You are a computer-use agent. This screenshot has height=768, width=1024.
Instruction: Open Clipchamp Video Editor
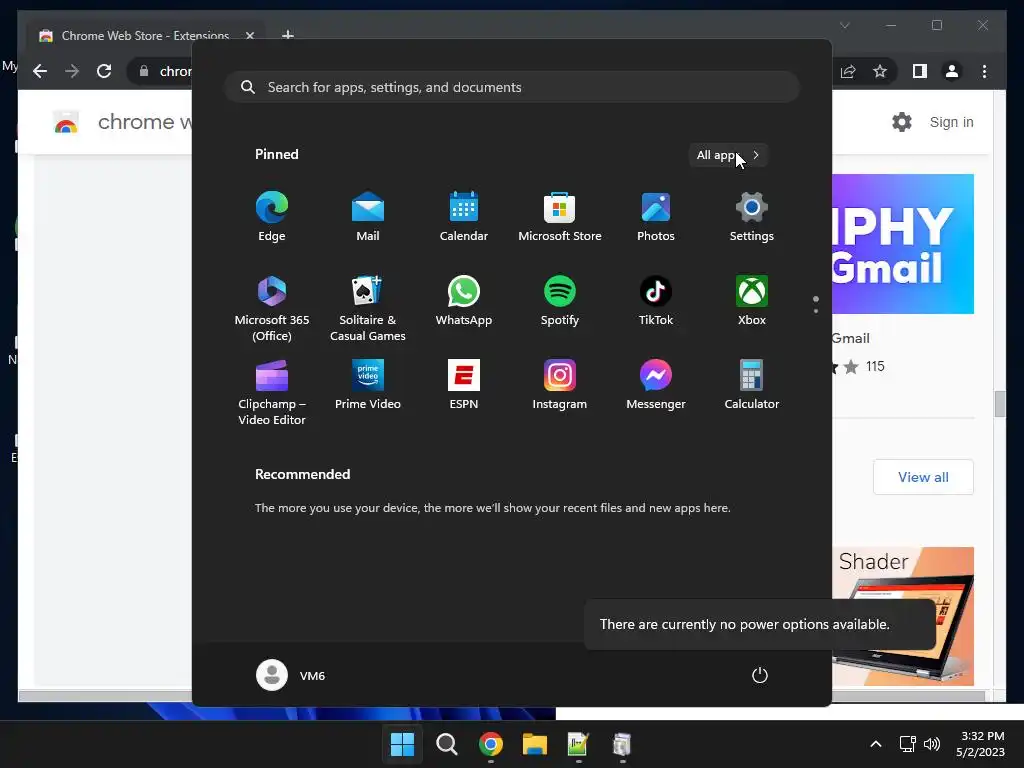pyautogui.click(x=272, y=392)
